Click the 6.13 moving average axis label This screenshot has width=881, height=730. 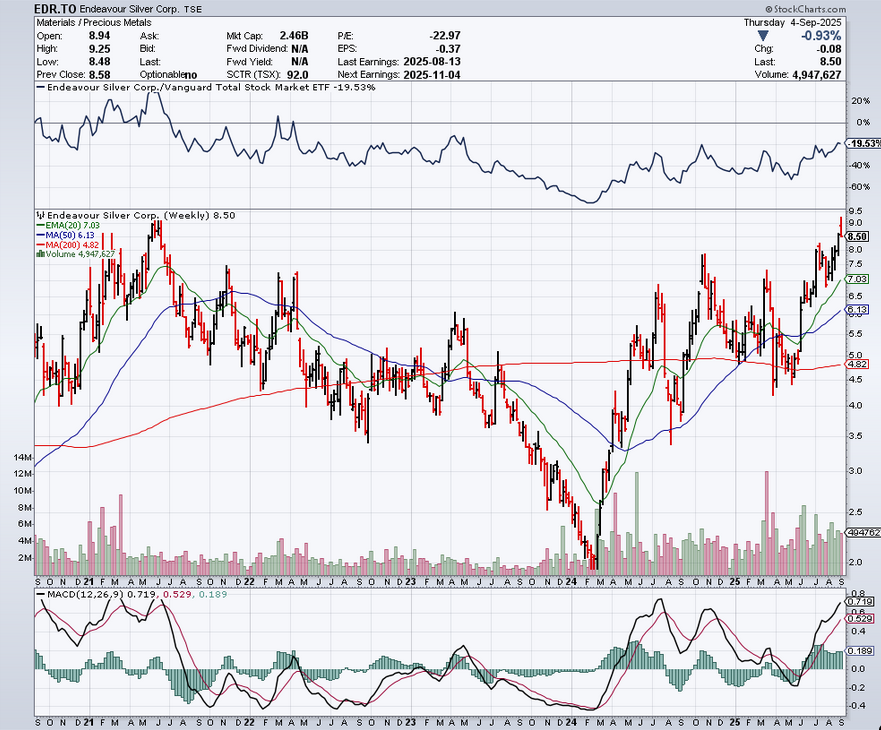pos(857,309)
